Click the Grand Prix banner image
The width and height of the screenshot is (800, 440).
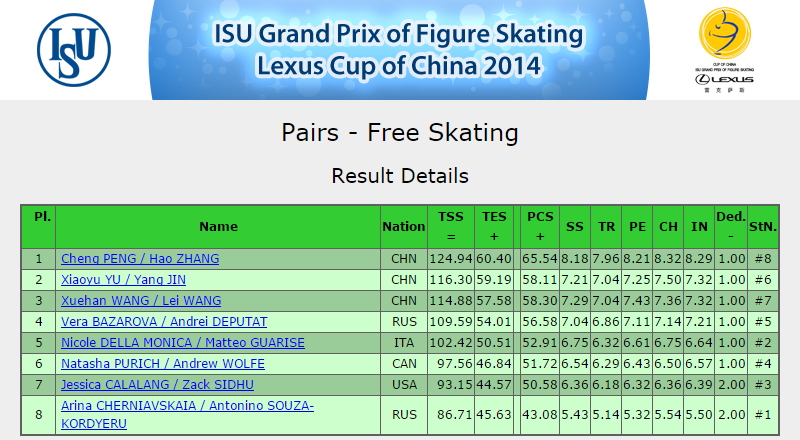click(399, 50)
